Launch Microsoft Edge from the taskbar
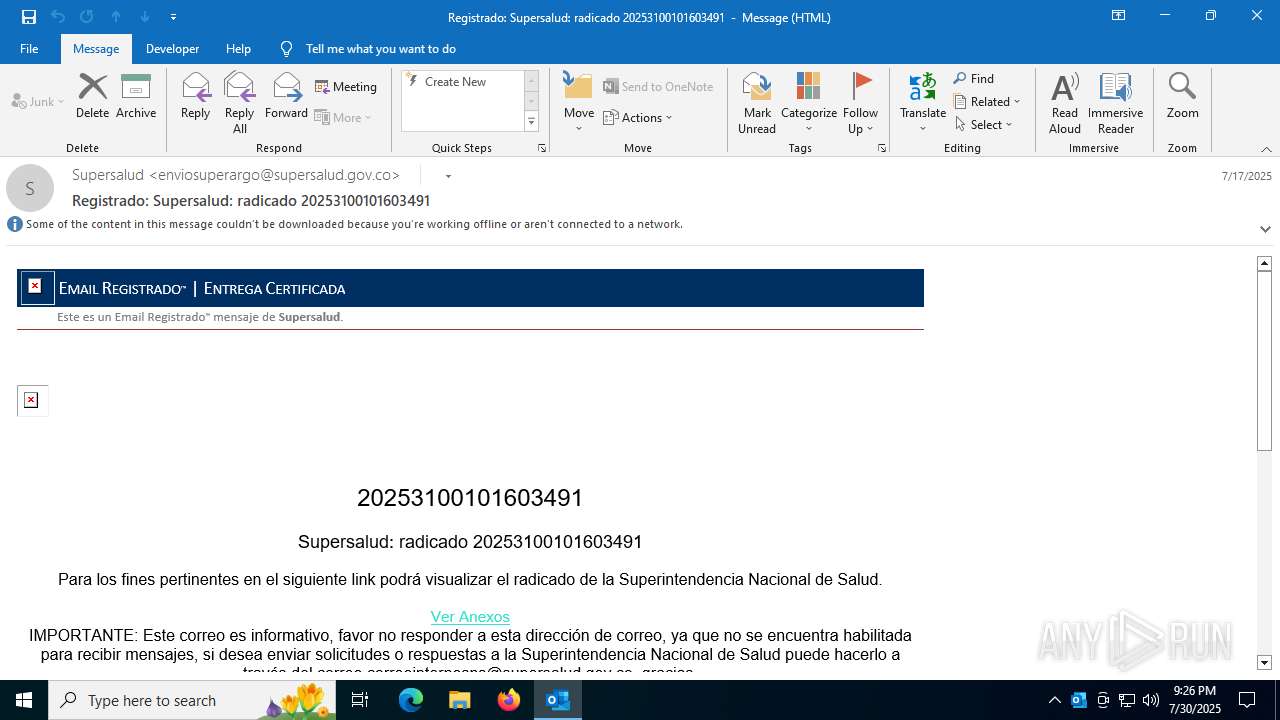Screen dimensions: 1280x720 click(x=411, y=700)
